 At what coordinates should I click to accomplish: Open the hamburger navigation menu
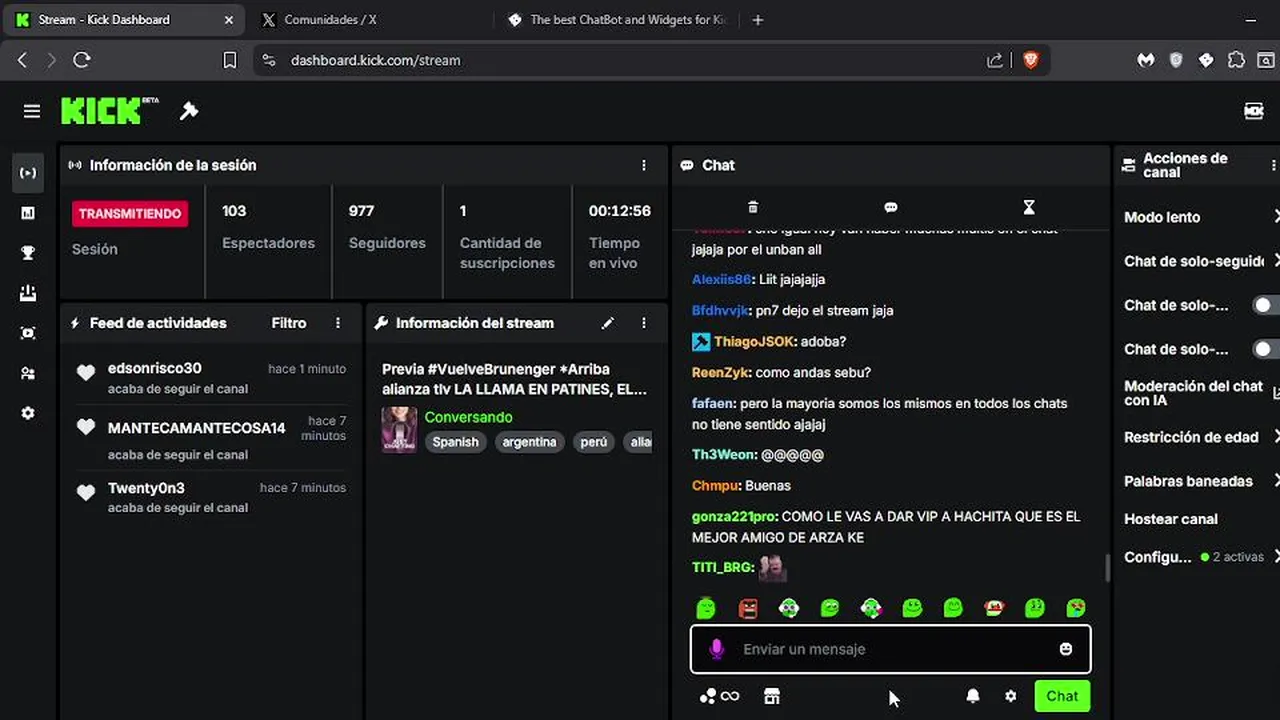[32, 111]
